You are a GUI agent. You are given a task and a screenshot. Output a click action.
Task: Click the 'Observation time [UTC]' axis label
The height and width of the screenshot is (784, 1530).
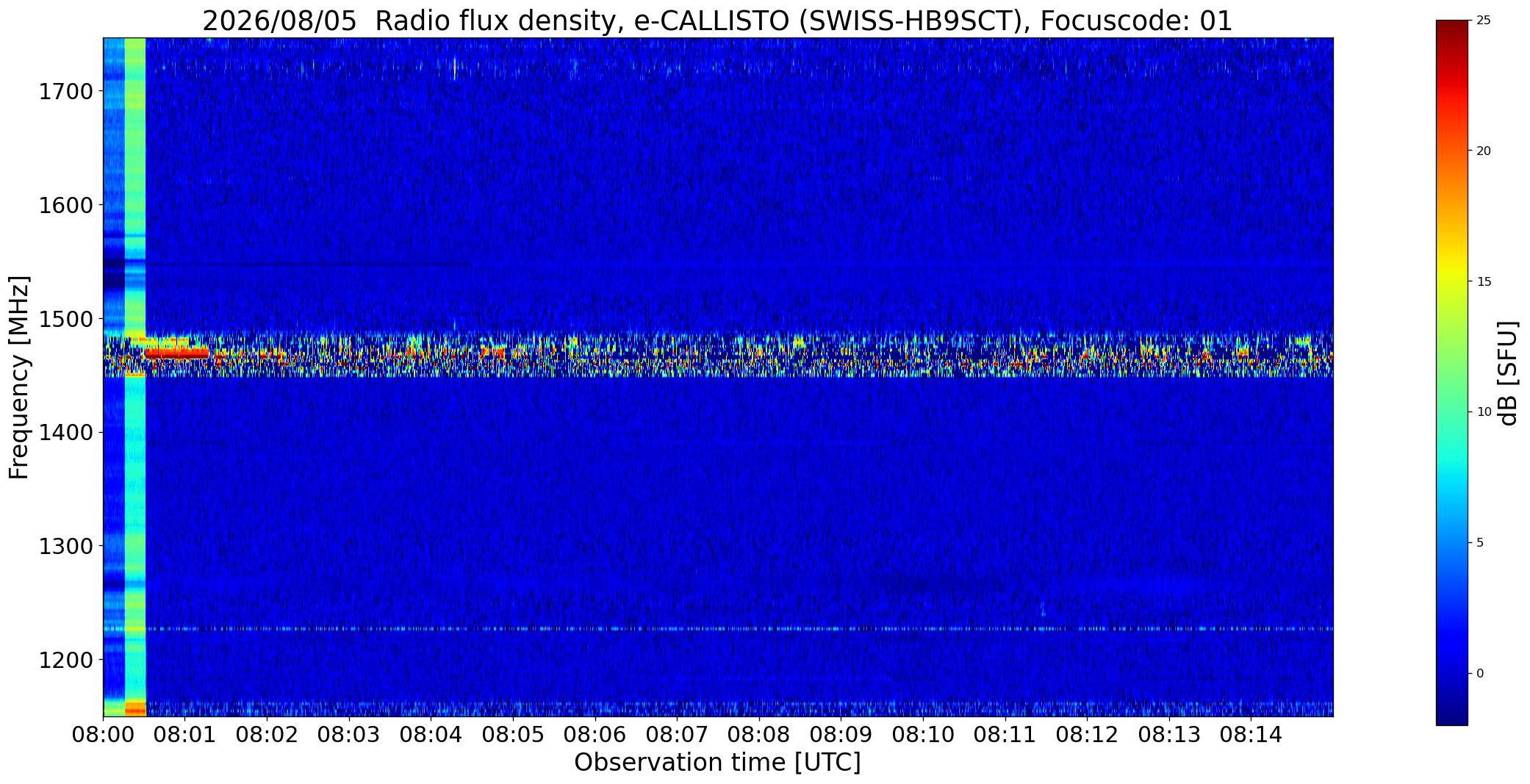pyautogui.click(x=717, y=762)
